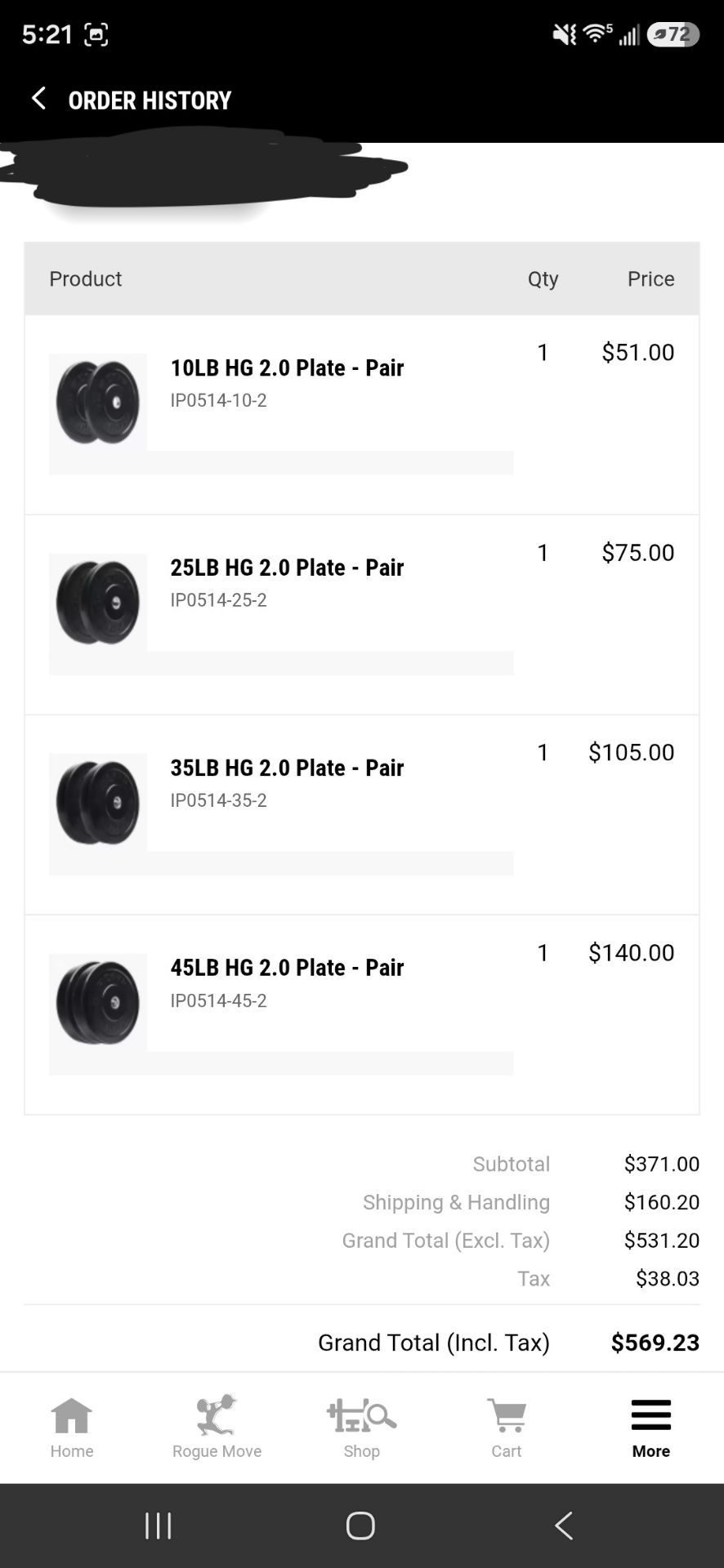Open the 35LB HG 2.0 Plate thumbnail

click(98, 802)
